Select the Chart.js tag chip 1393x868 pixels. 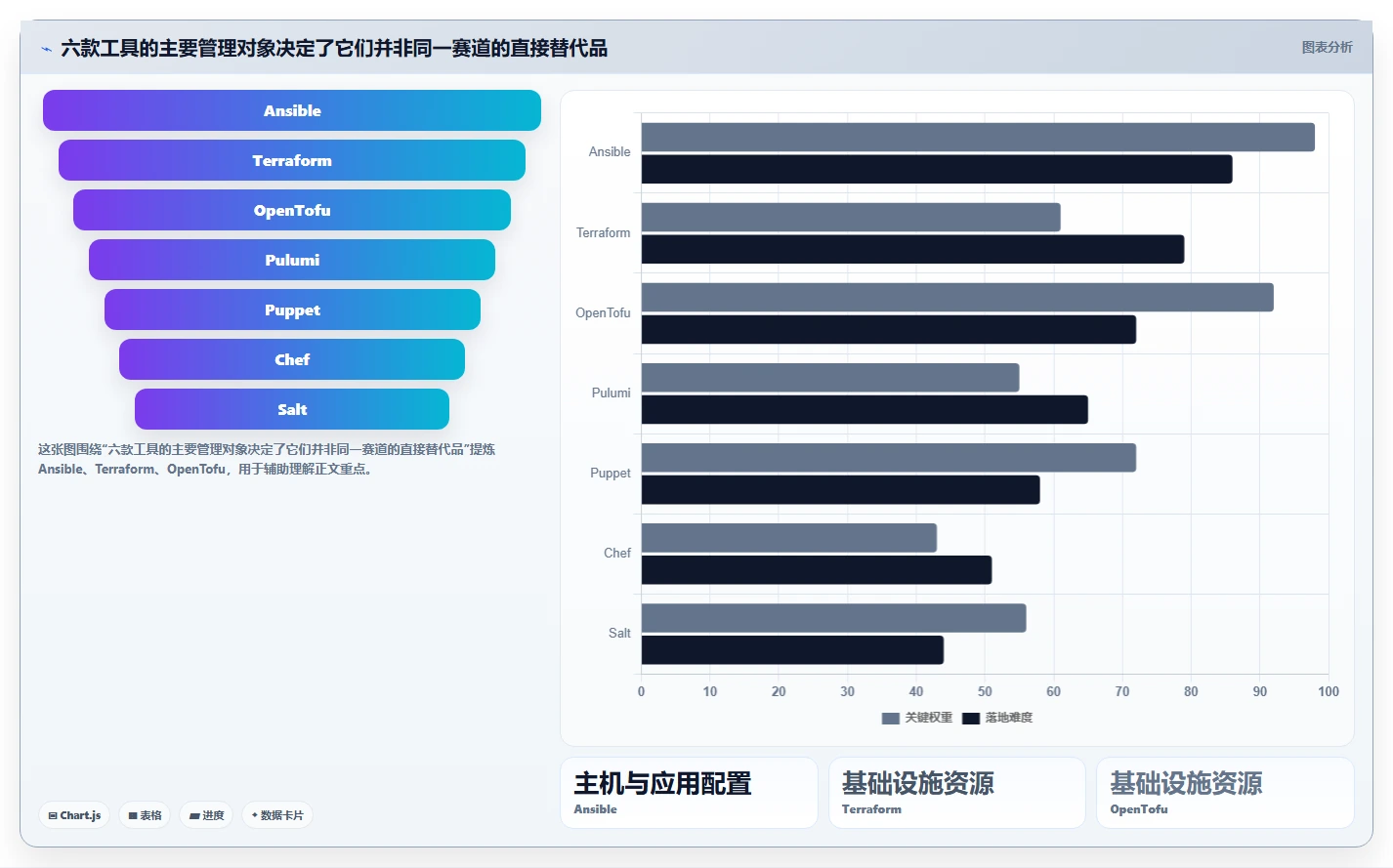(x=74, y=815)
